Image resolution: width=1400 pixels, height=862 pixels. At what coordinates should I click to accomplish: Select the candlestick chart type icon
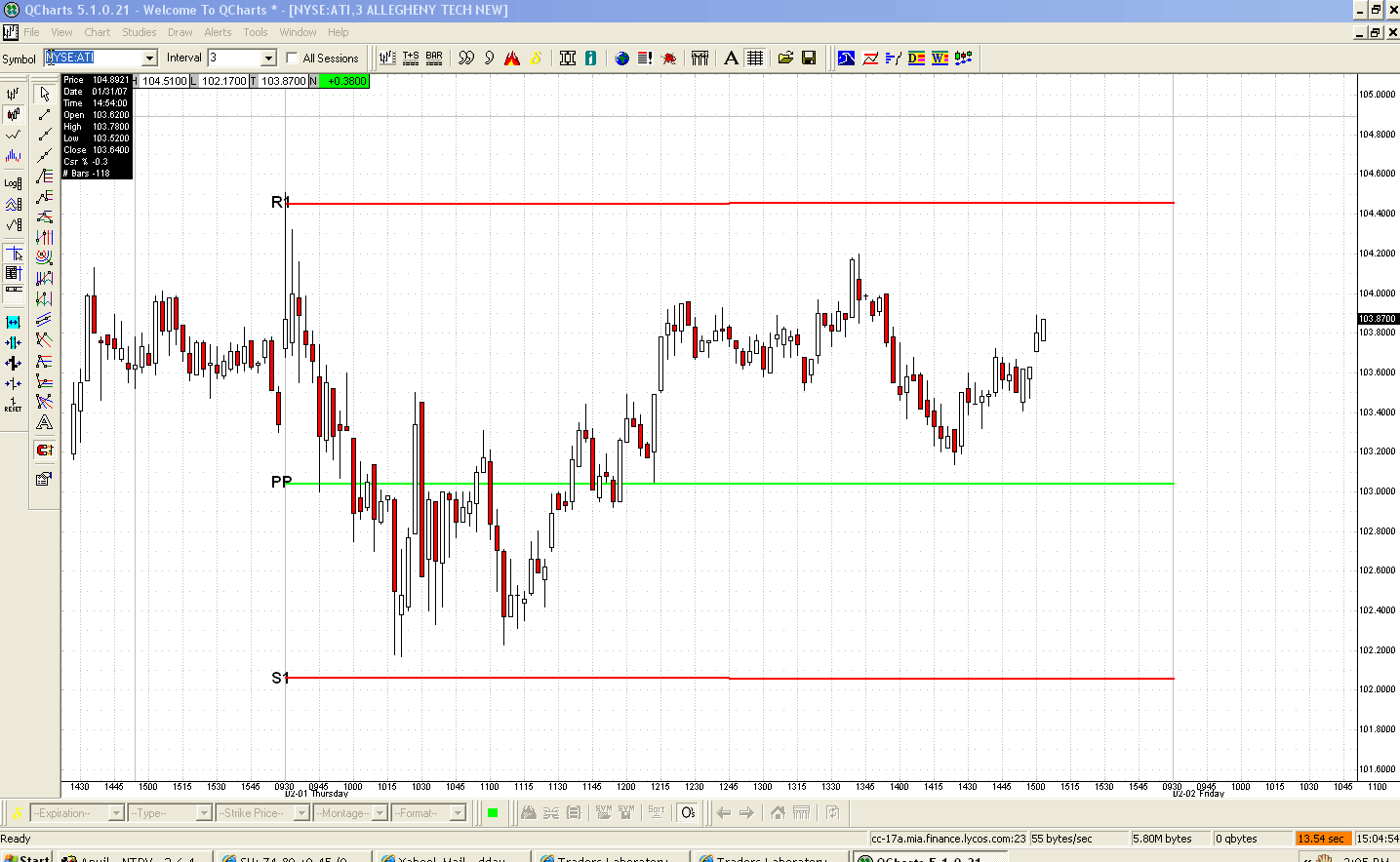point(13,114)
